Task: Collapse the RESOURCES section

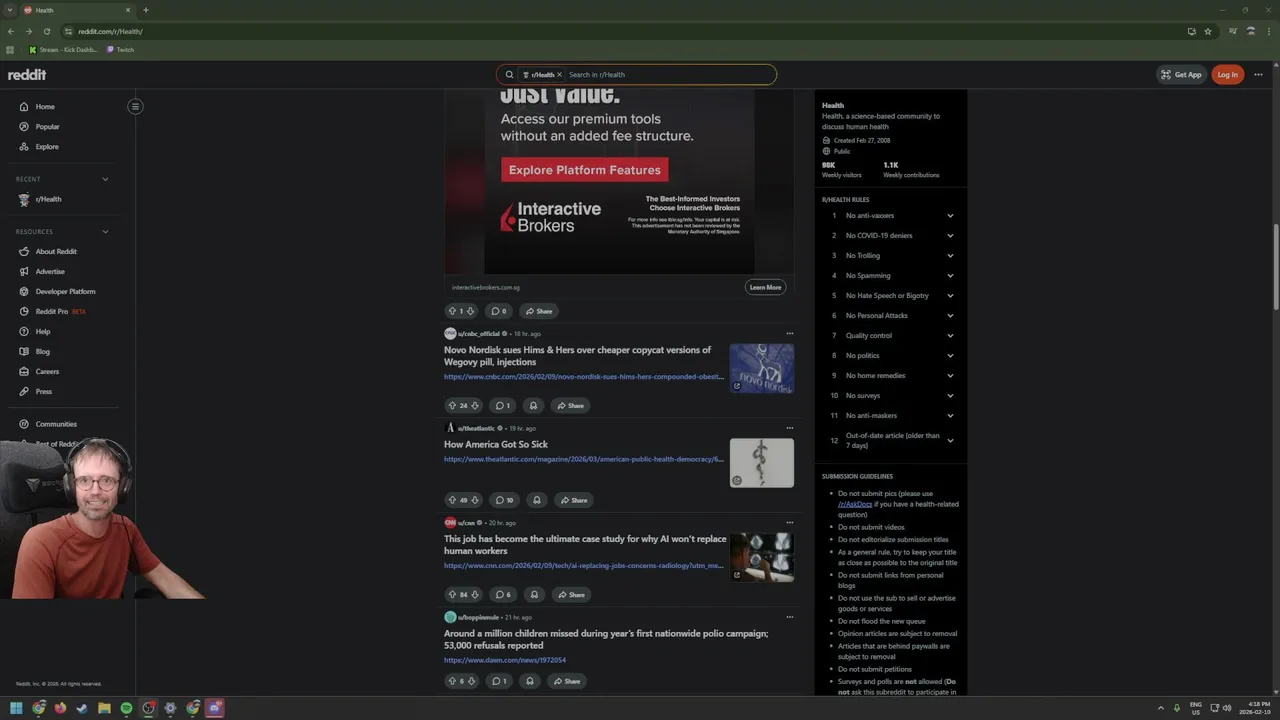Action: [105, 232]
